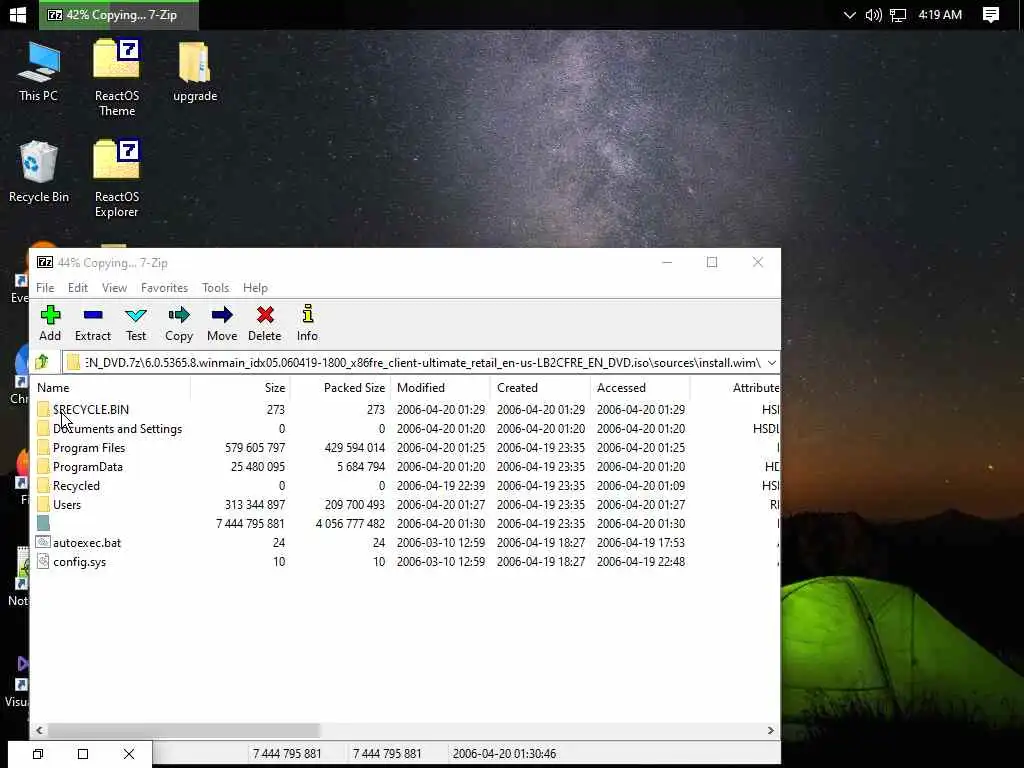1024x768 pixels.
Task: Select the unnamed teal folder icon
Action: tap(44, 523)
